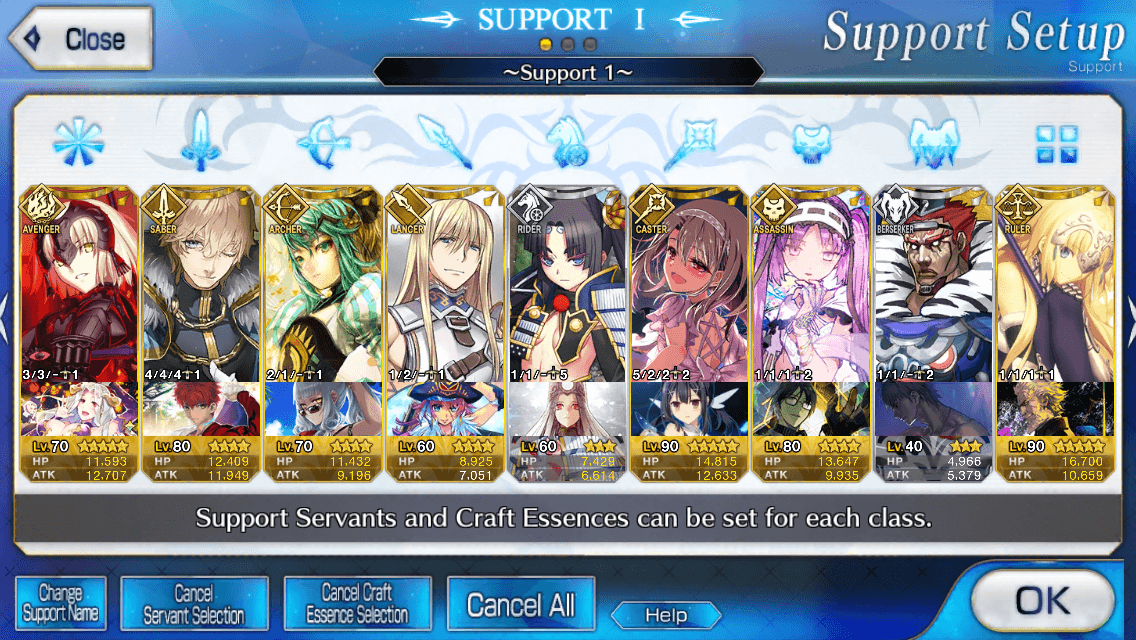Viewport: 1136px width, 640px height.
Task: Select the All classes asterisk icon
Action: click(x=78, y=142)
